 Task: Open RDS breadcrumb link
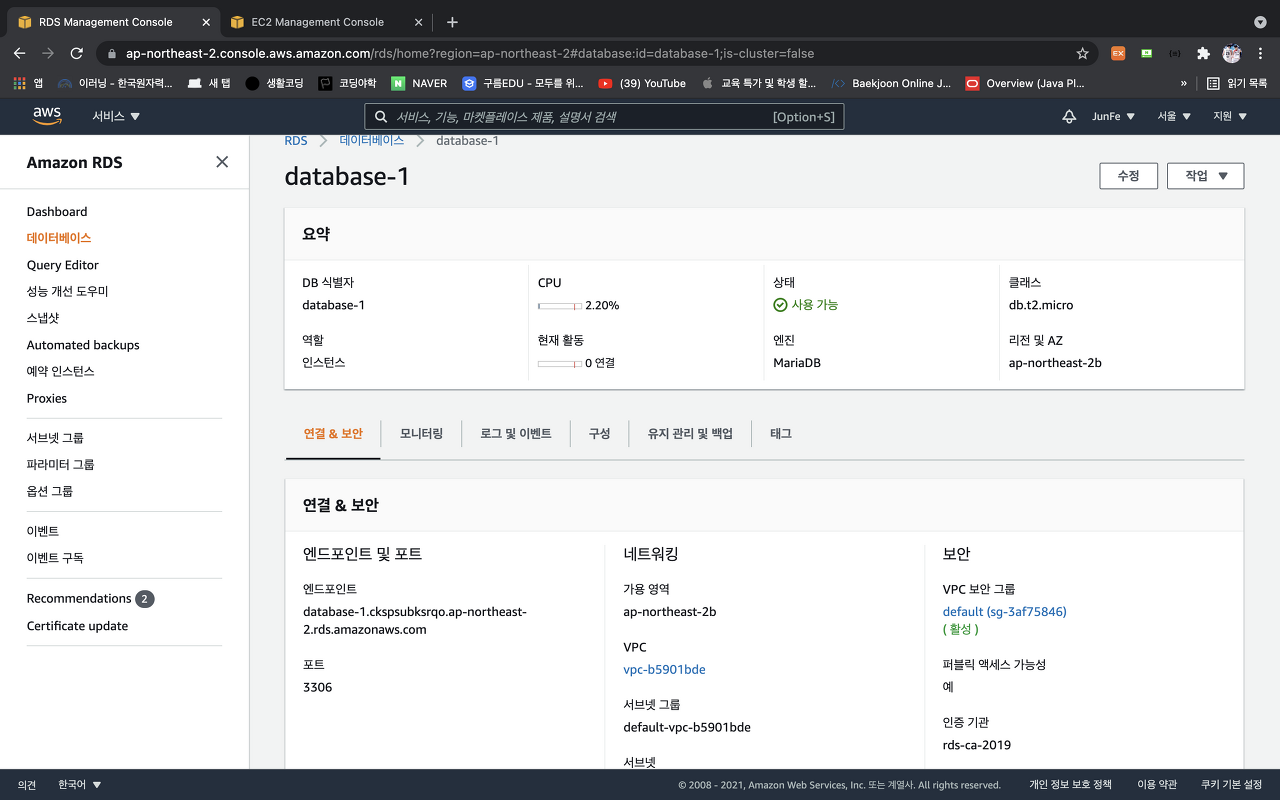pyautogui.click(x=296, y=141)
